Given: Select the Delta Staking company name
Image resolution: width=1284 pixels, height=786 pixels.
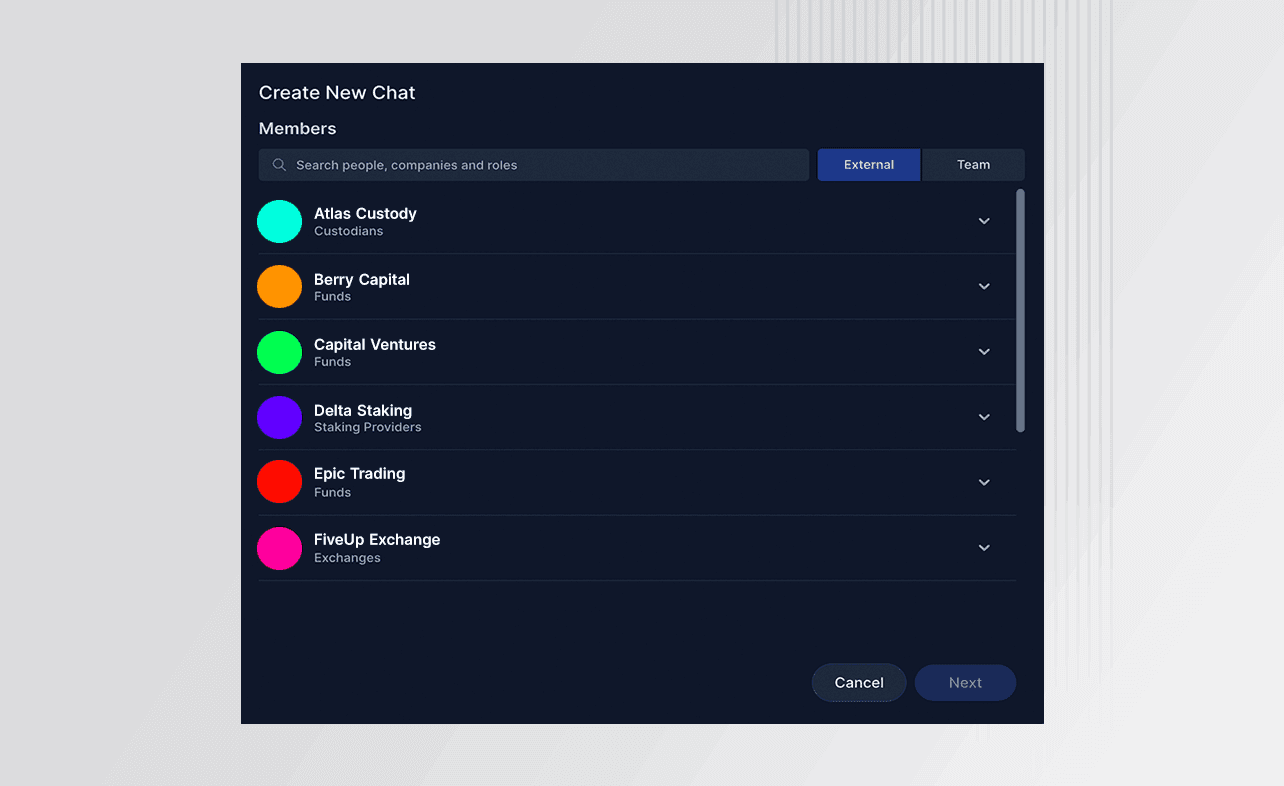Looking at the screenshot, I should click(x=363, y=410).
